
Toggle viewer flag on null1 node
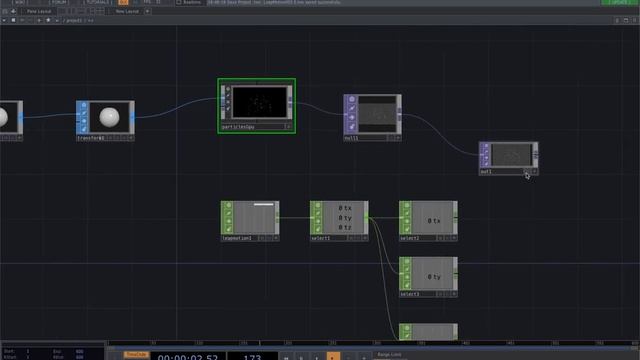(x=351, y=99)
